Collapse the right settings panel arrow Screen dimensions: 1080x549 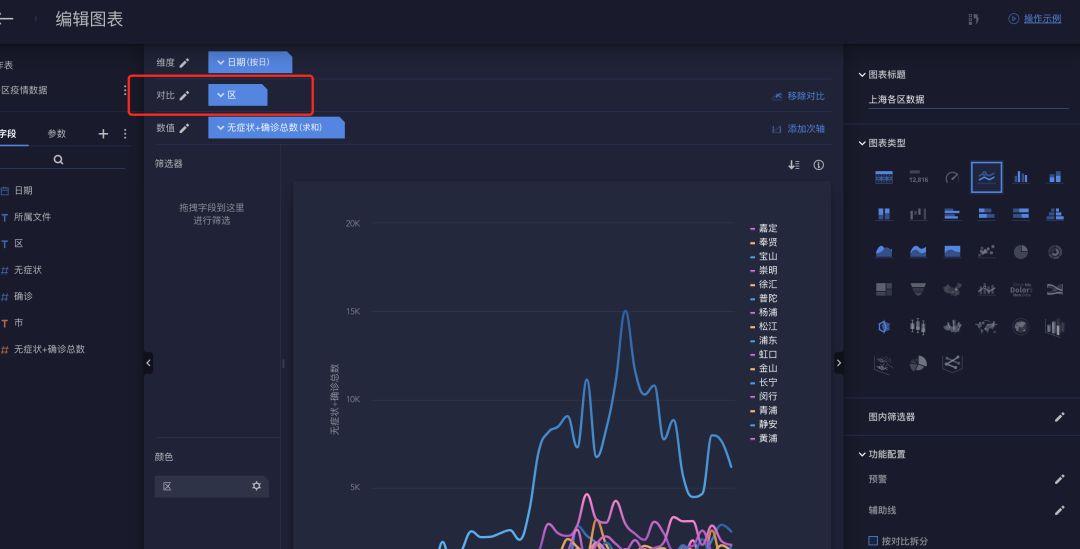838,363
